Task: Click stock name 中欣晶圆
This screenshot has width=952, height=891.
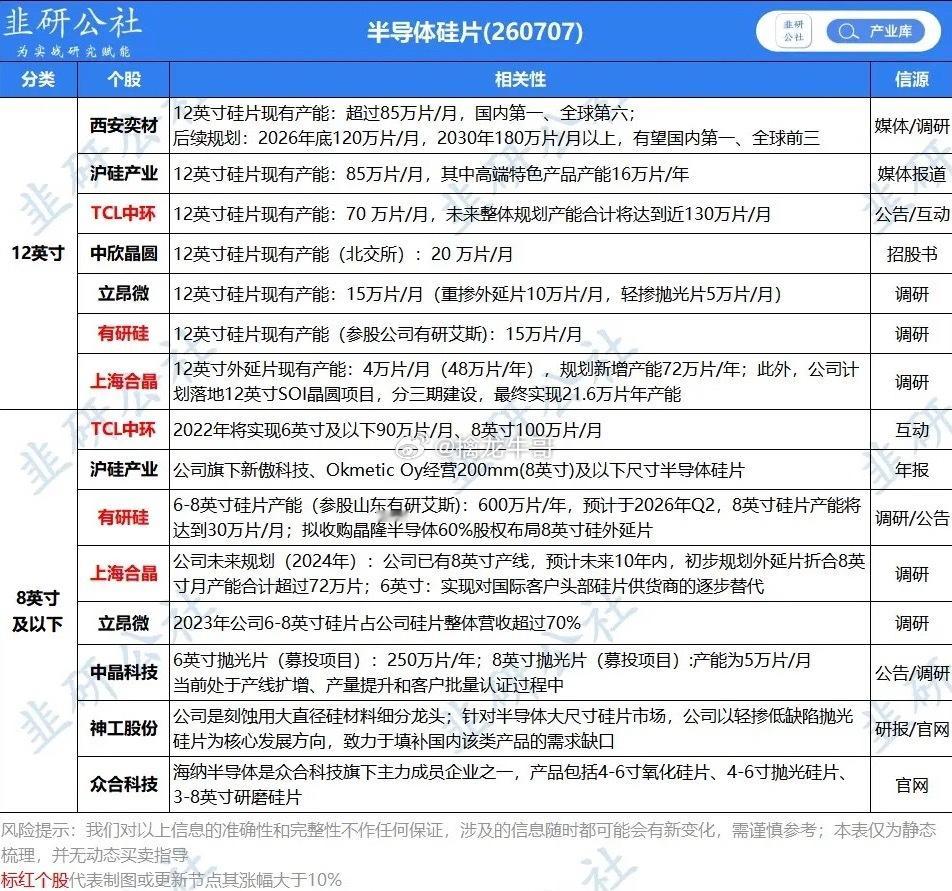Action: 123,253
